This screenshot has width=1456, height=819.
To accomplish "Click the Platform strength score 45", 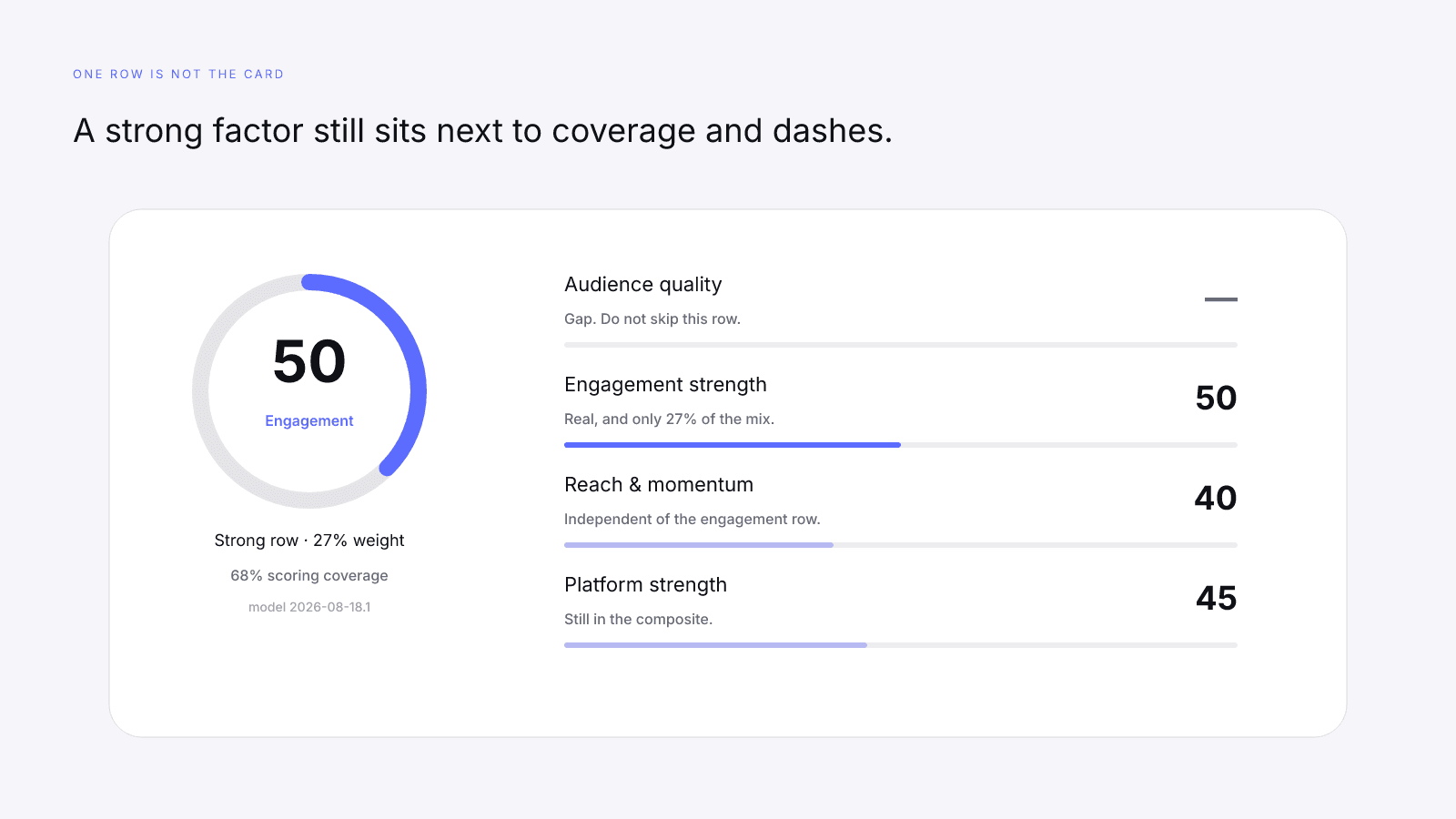I will pos(1216,599).
